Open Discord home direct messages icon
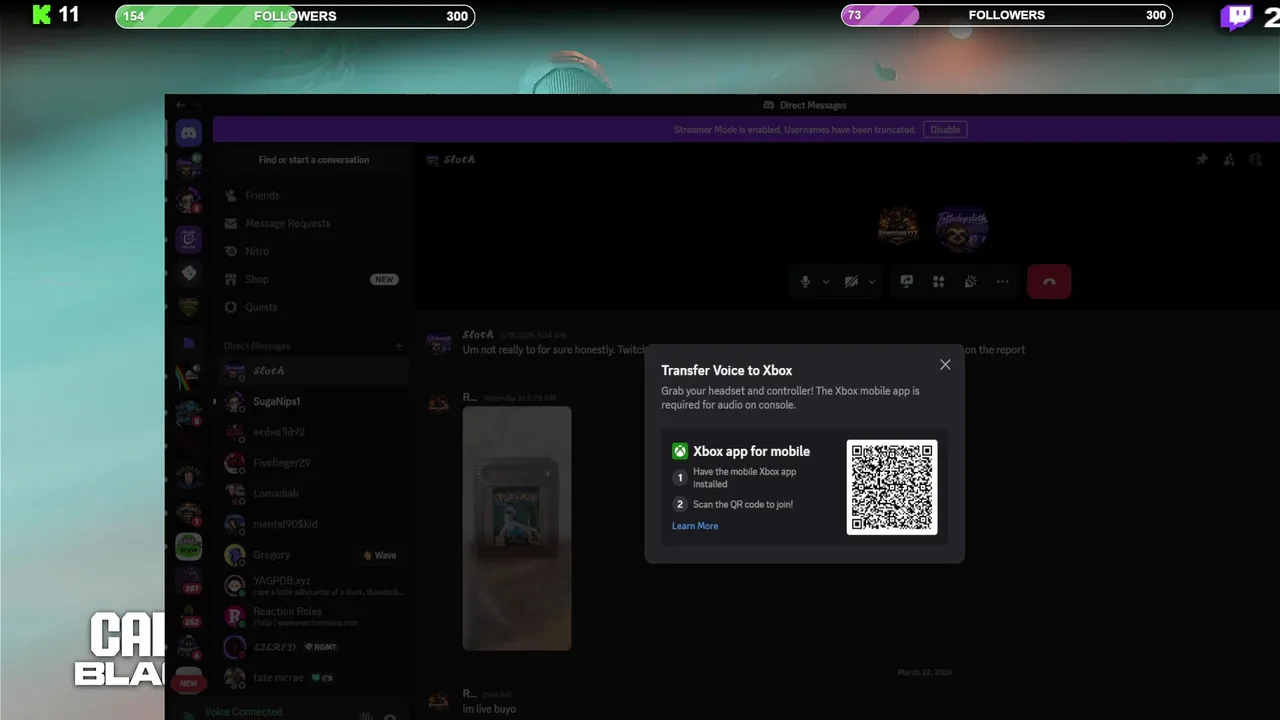 [x=188, y=132]
